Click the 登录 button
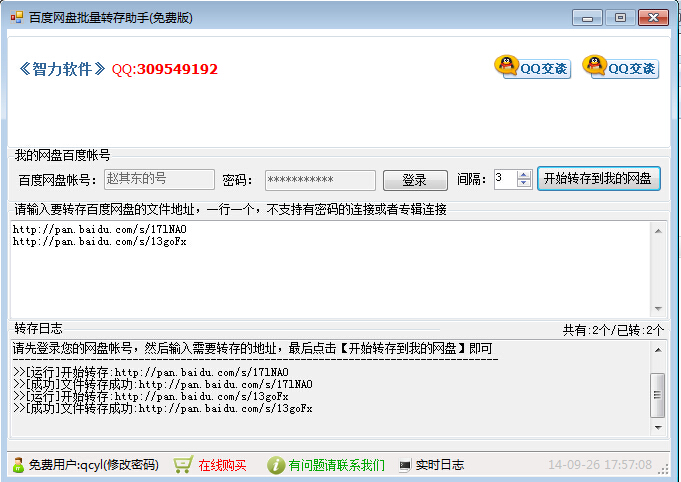681x482 pixels. (x=415, y=180)
